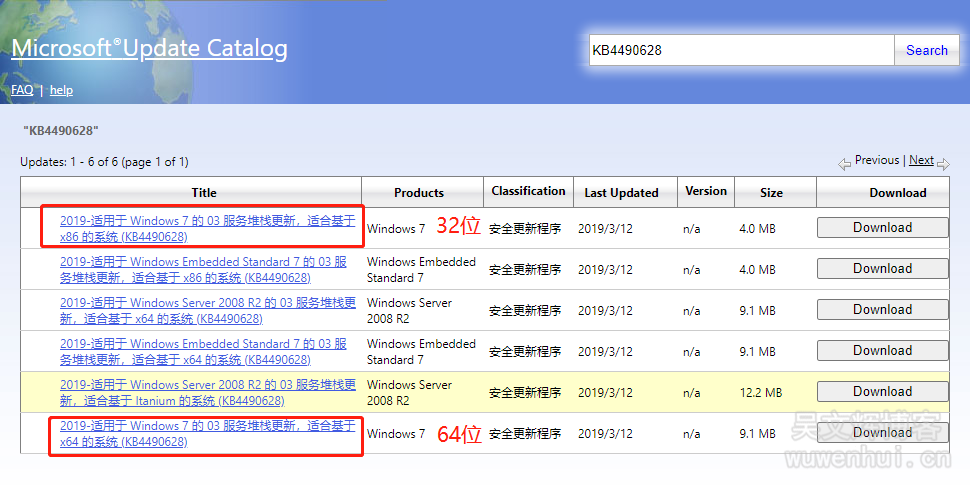This screenshot has height=485, width=970.
Task: Sort results by Classification column header
Action: click(x=528, y=191)
